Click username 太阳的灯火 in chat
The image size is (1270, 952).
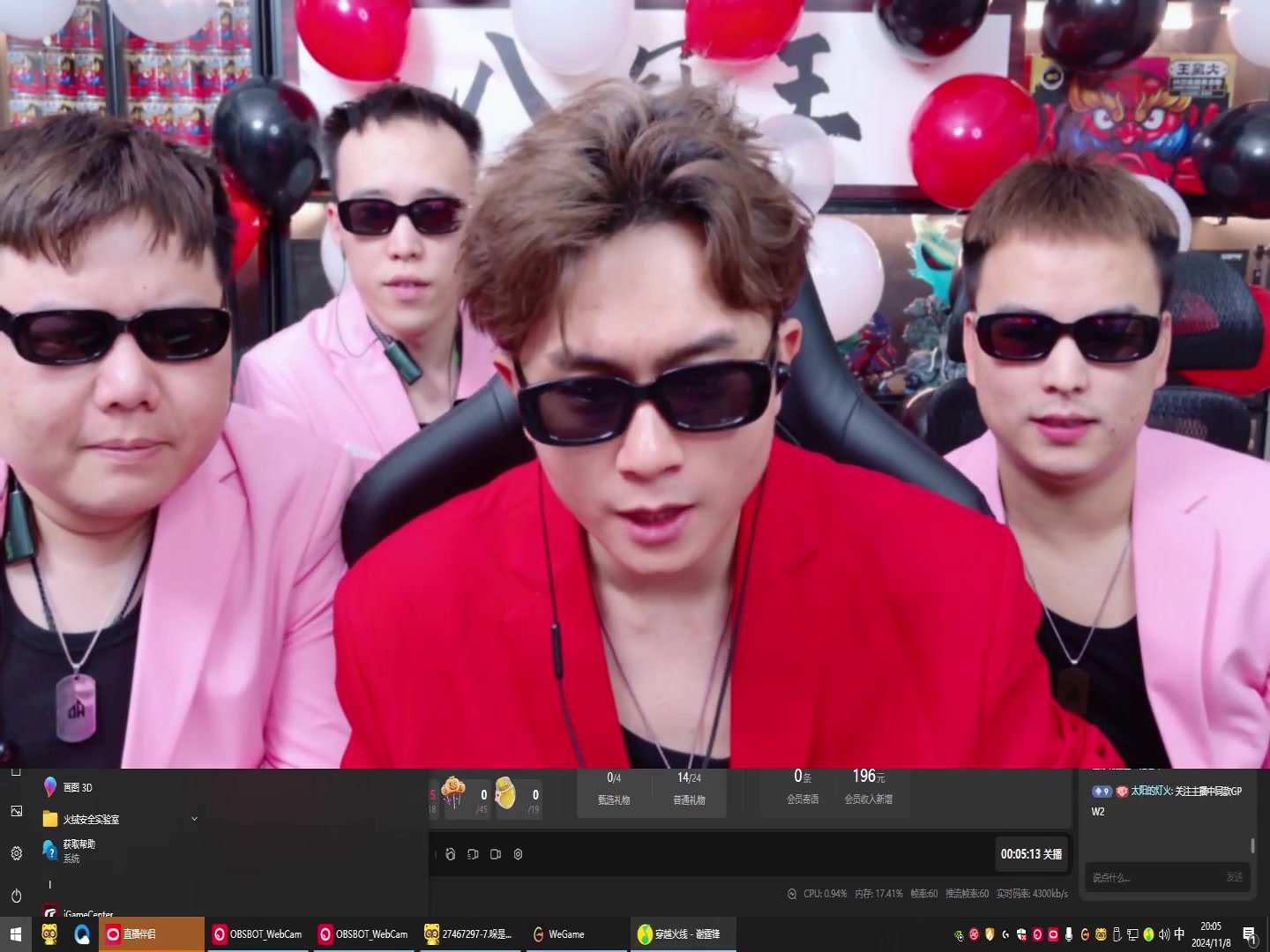(x=1151, y=792)
